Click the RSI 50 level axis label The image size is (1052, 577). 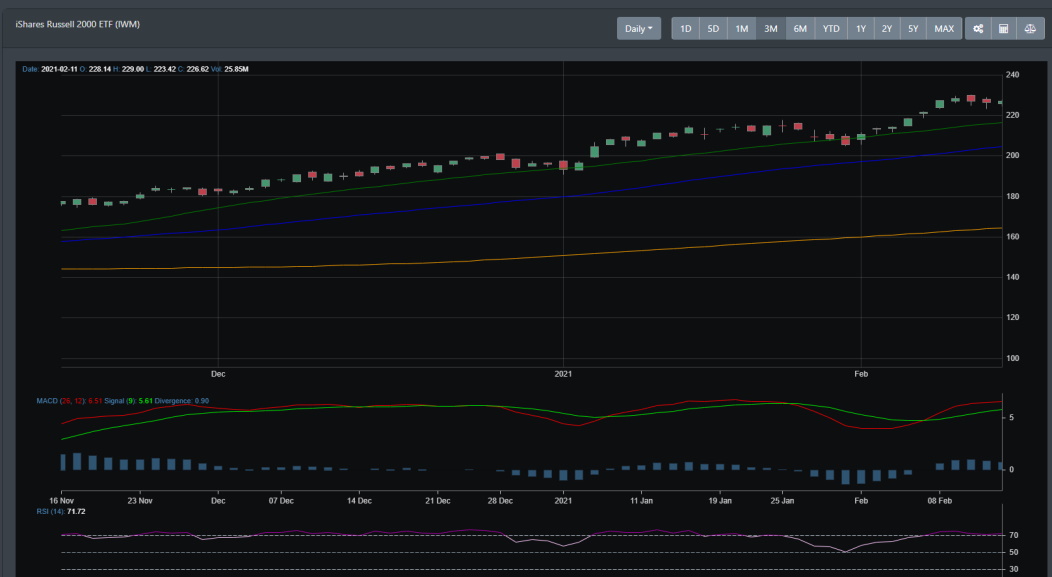tap(1013, 553)
